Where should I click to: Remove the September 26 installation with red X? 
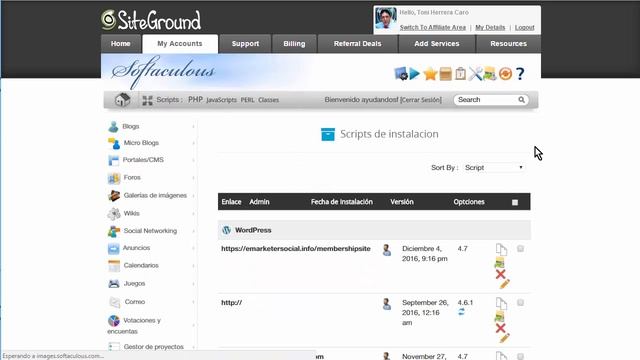[x=500, y=328]
